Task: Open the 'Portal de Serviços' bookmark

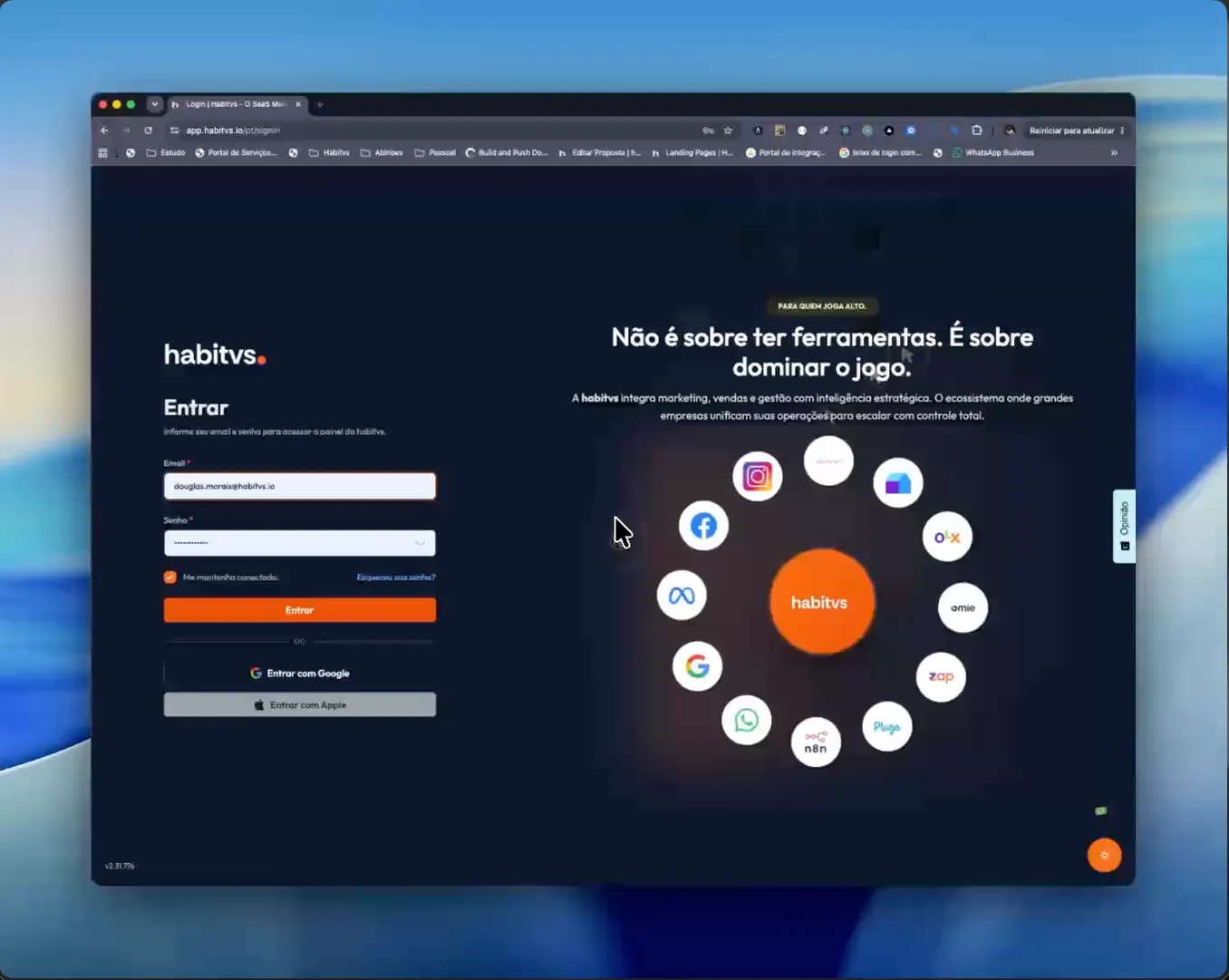Action: tap(237, 153)
